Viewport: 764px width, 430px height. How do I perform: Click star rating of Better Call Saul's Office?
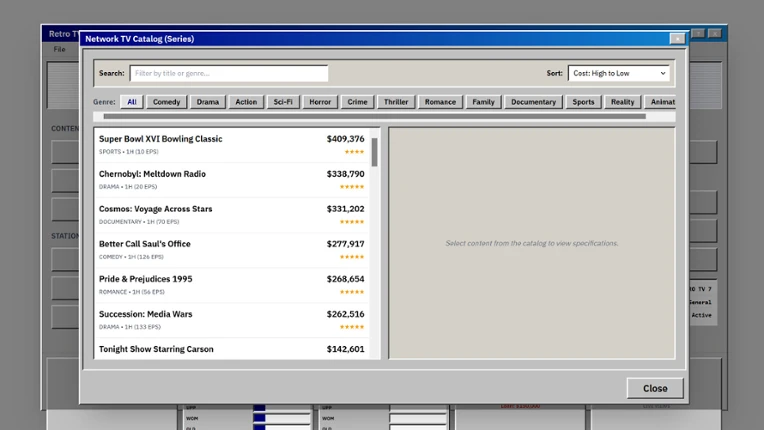pos(352,257)
